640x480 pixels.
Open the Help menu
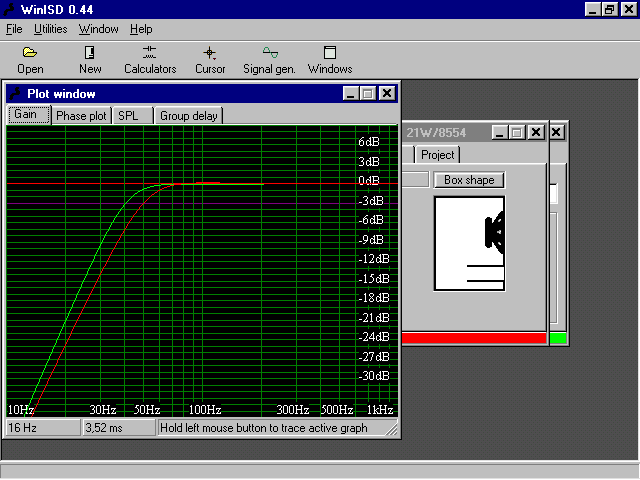tap(141, 29)
